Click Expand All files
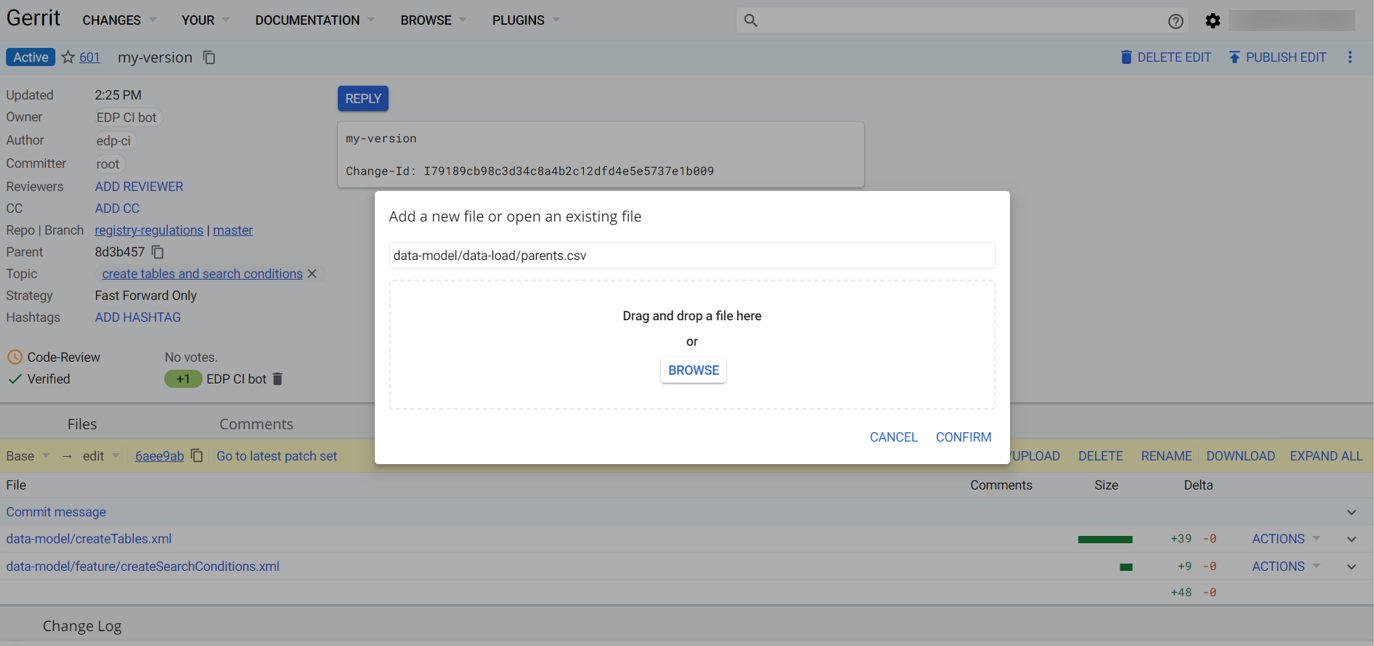1374x646 pixels. (1326, 455)
